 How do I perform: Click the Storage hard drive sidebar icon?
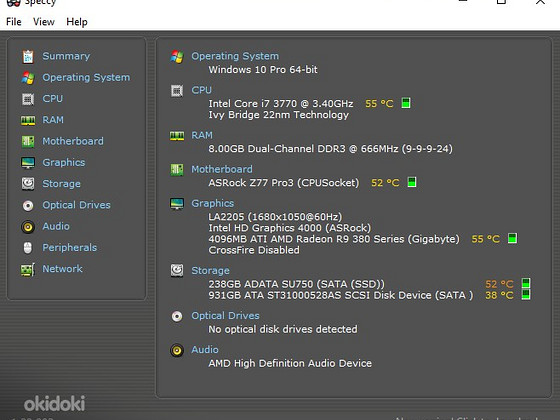[x=28, y=184]
